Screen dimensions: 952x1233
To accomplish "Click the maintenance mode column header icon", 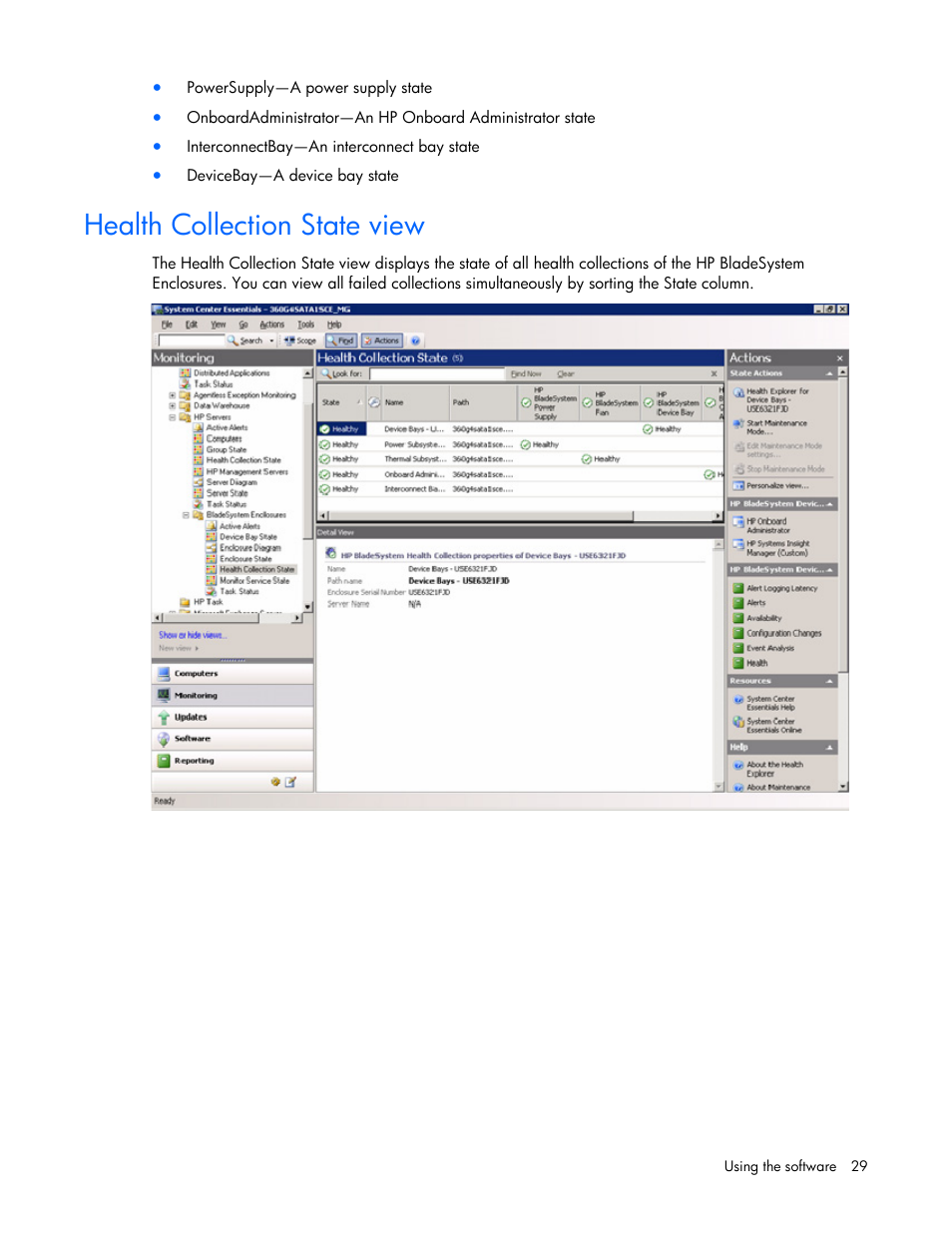I will (x=374, y=402).
